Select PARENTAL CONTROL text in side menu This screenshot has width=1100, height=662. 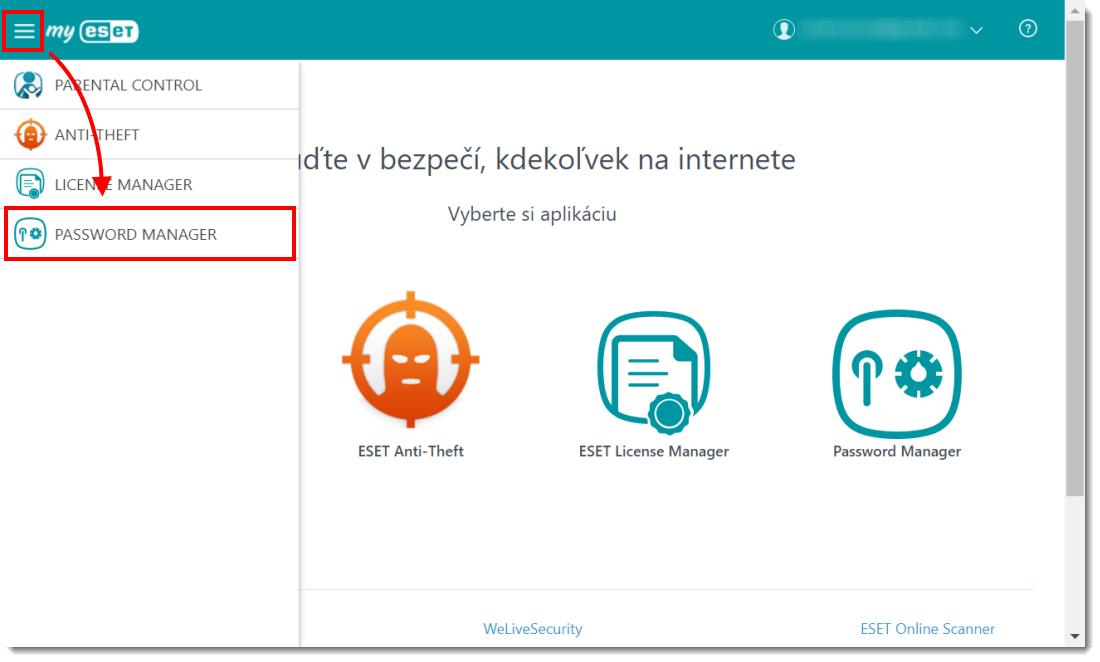pos(128,85)
